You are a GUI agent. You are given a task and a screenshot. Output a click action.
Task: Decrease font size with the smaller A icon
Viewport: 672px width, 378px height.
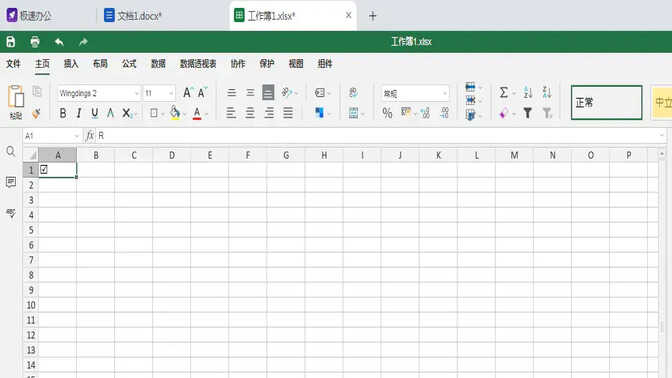pyautogui.click(x=202, y=93)
